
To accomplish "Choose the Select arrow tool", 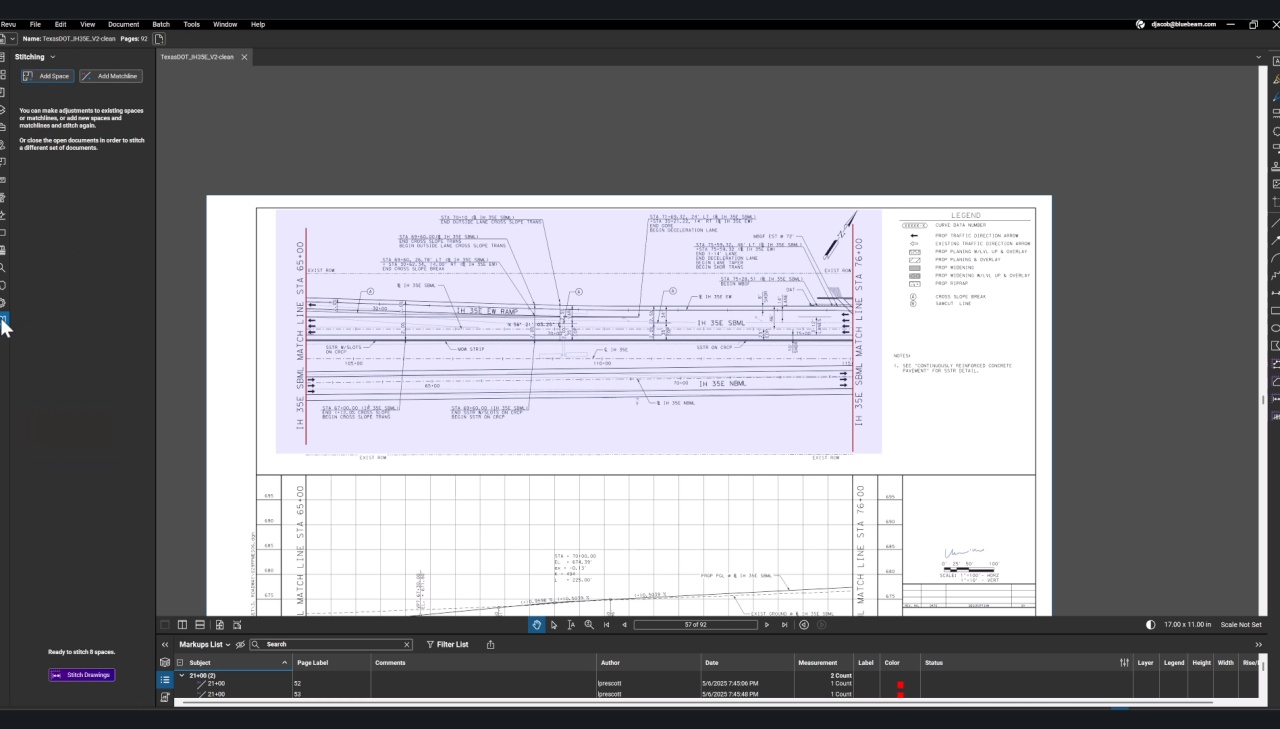I will pyautogui.click(x=554, y=625).
